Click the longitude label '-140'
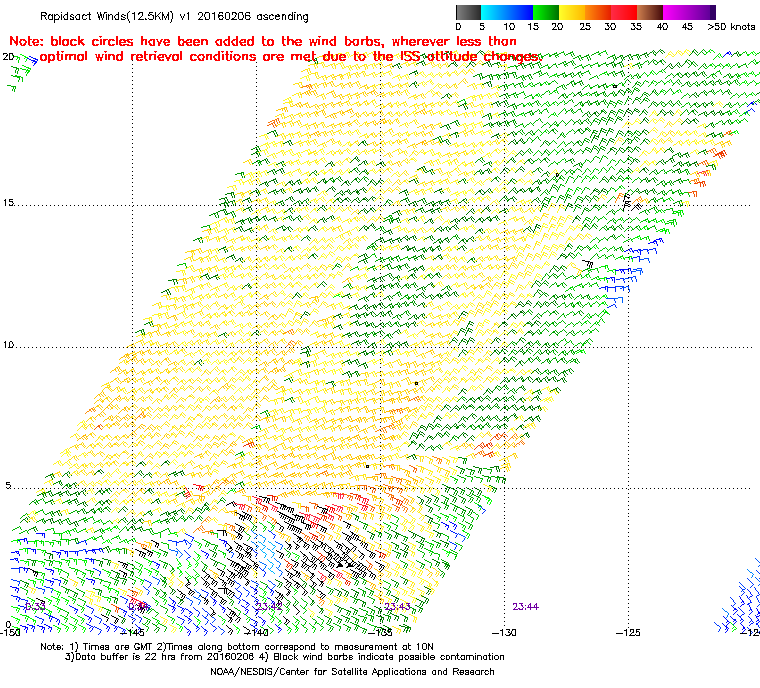The width and height of the screenshot is (760, 688). pyautogui.click(x=256, y=632)
